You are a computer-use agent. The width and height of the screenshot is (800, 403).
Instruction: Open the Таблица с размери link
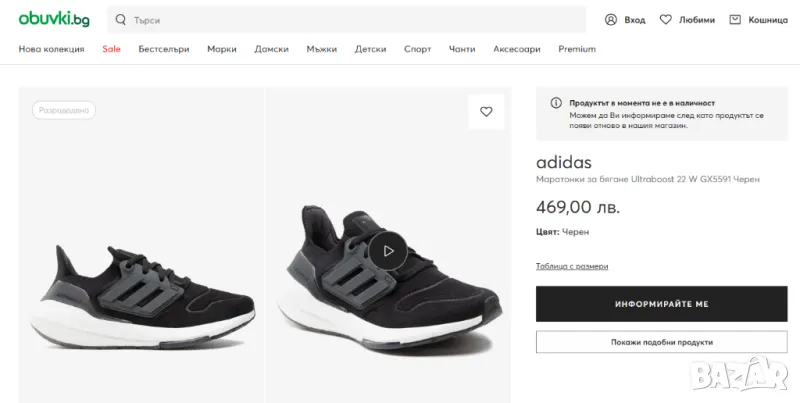point(572,266)
